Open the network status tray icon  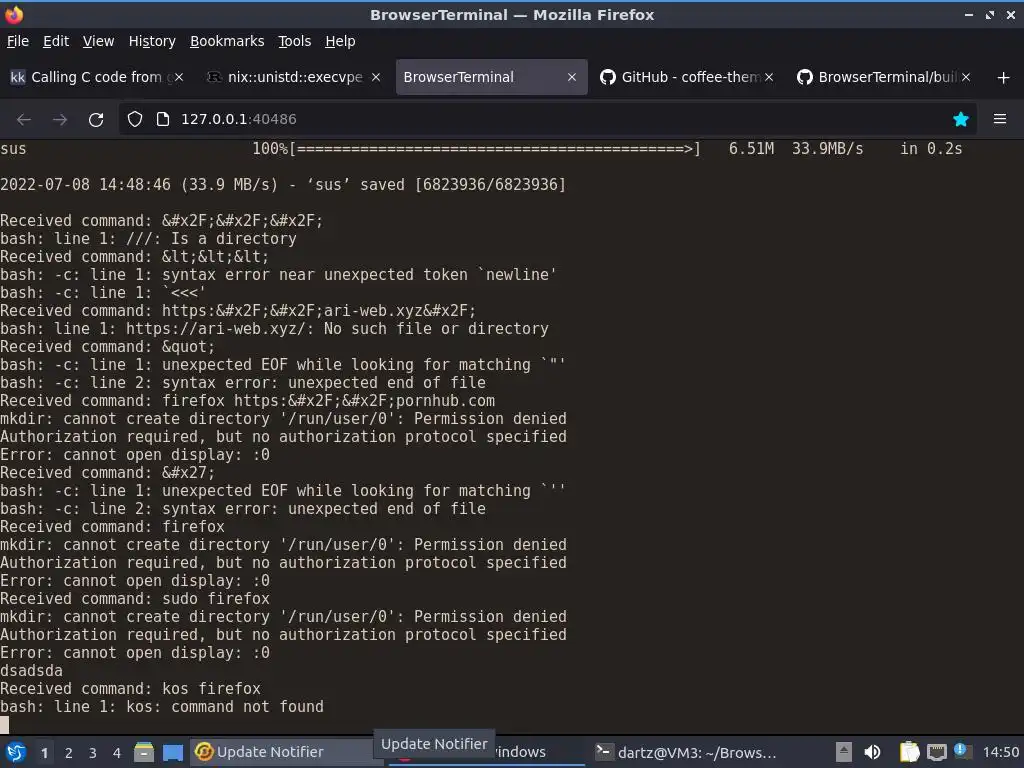936,752
